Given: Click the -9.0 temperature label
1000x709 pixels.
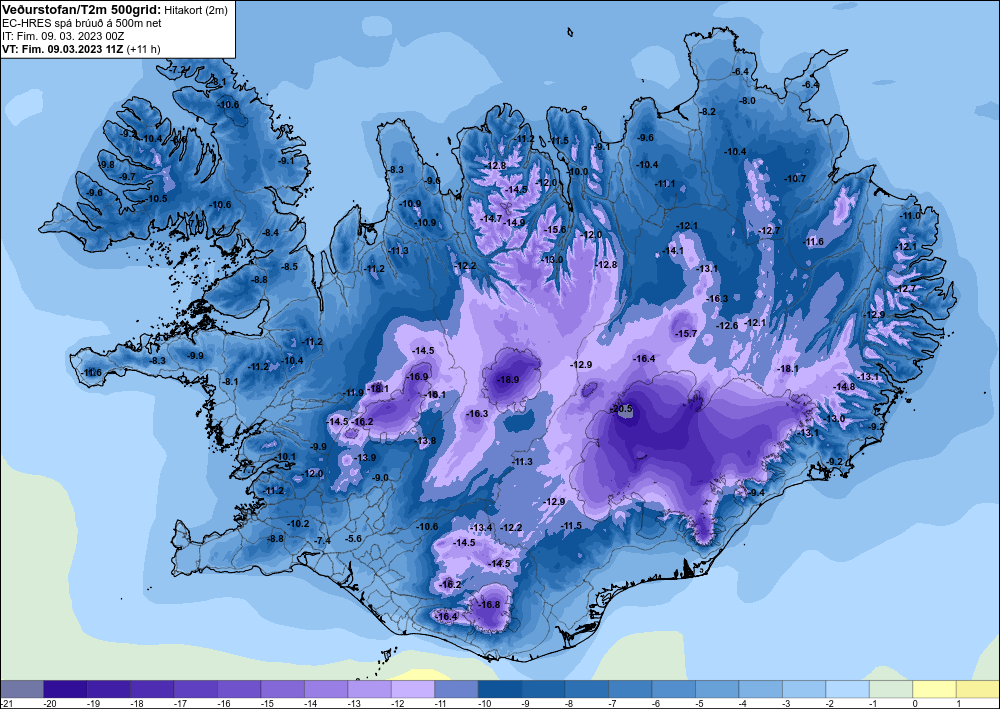Looking at the screenshot, I should tap(380, 478).
